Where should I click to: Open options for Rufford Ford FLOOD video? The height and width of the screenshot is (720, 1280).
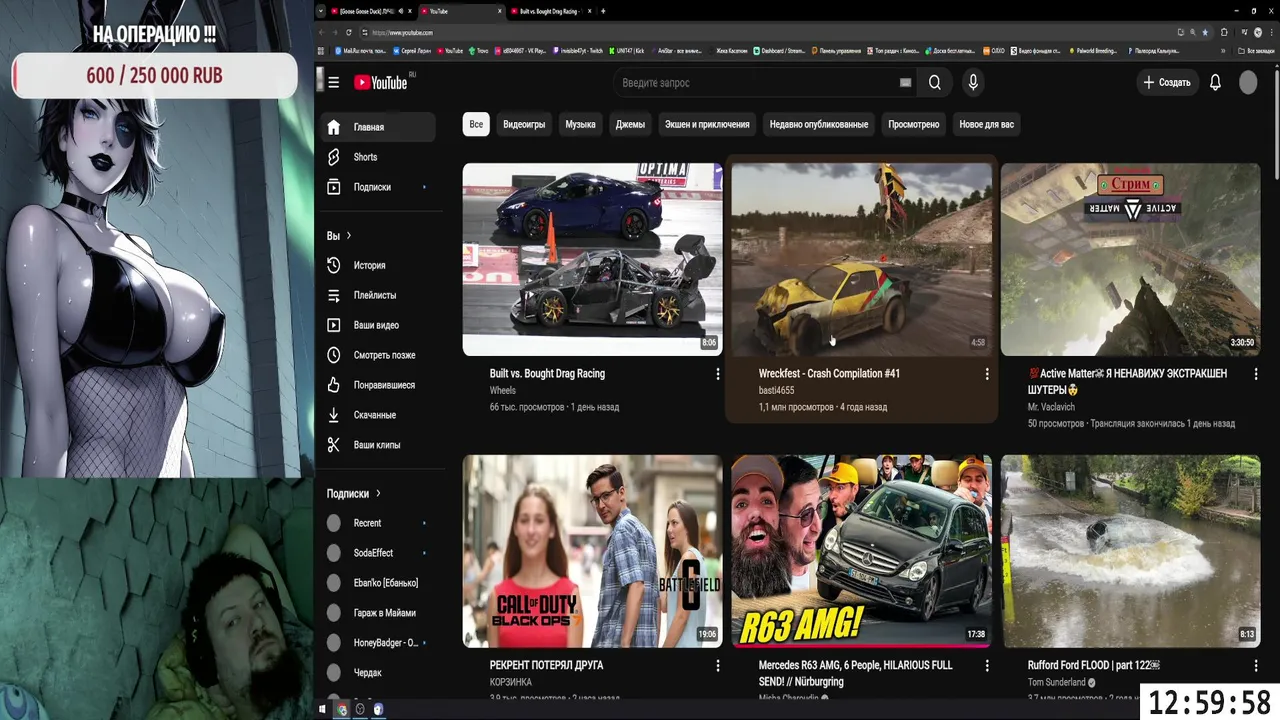[1256, 666]
